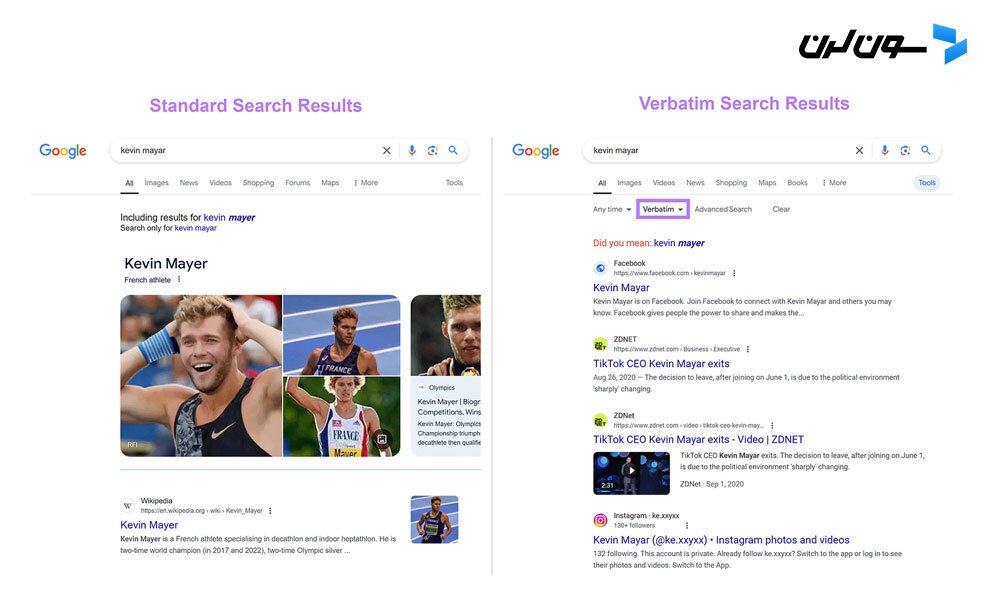
Task: Click highlighted Tools button in Verbatim panel
Action: click(927, 183)
